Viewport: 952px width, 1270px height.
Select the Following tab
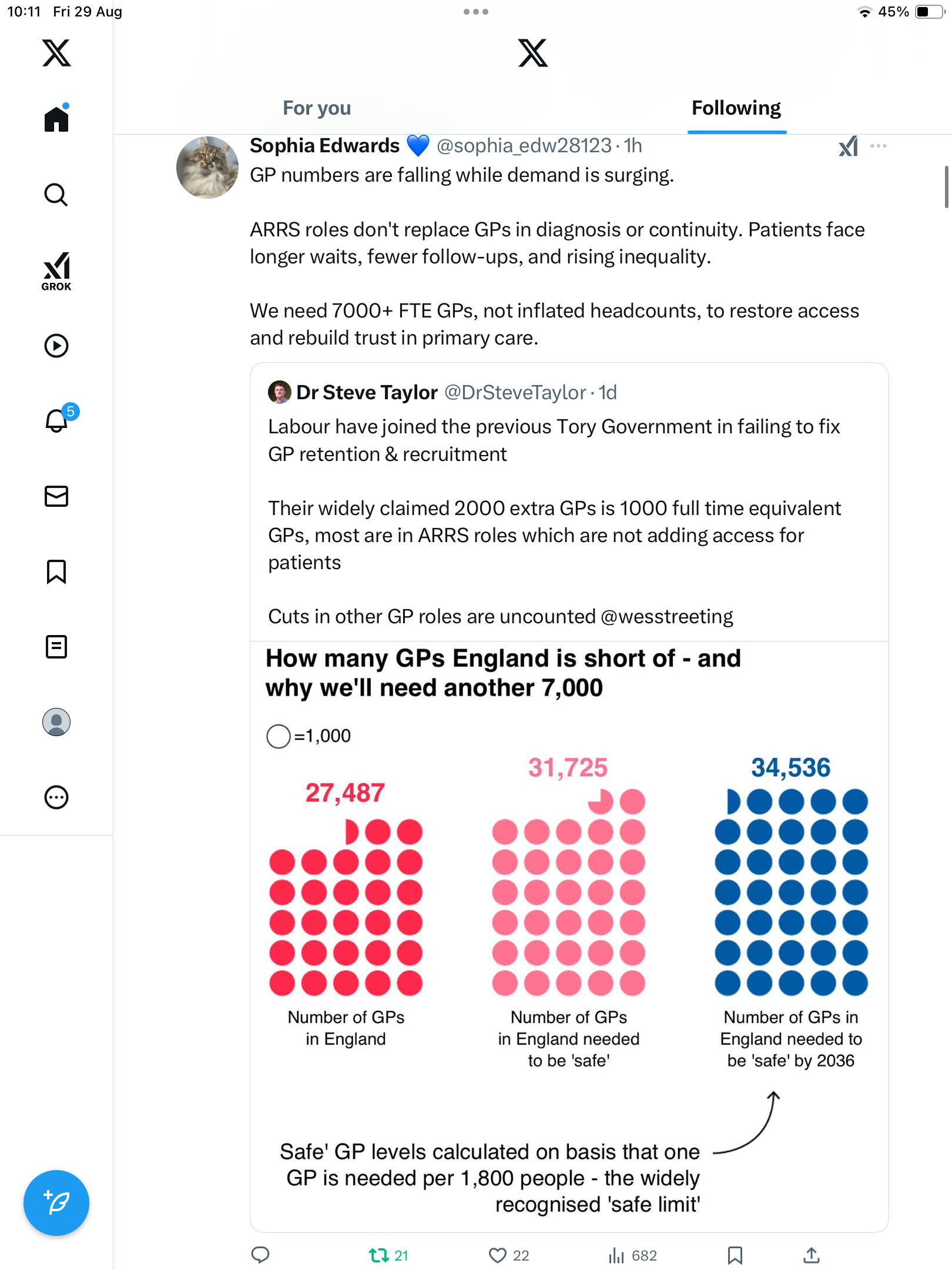point(736,108)
